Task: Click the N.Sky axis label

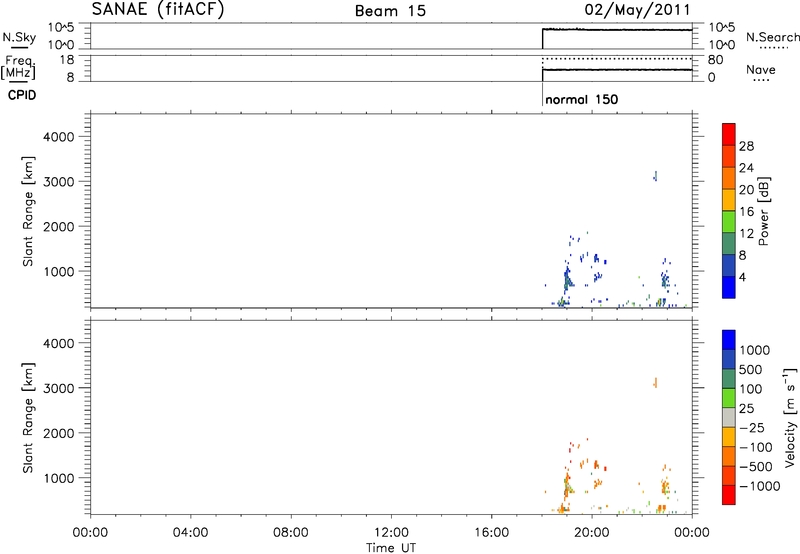Action: (x=19, y=37)
